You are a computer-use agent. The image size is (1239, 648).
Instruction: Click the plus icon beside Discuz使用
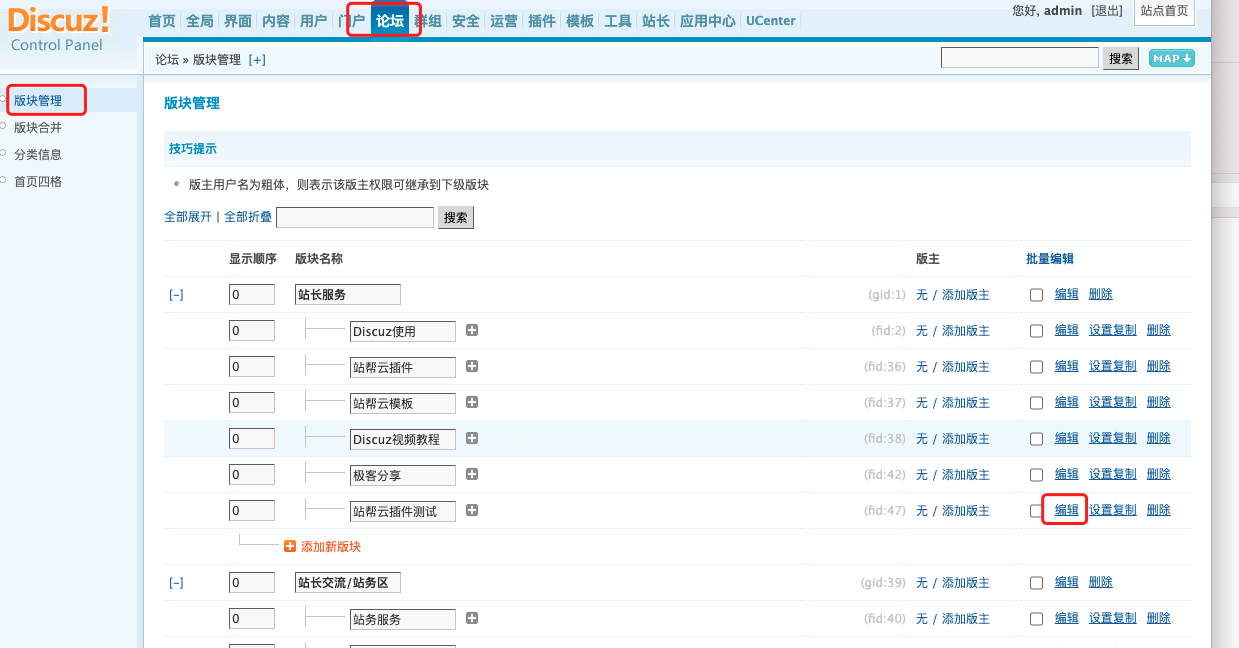tap(472, 330)
